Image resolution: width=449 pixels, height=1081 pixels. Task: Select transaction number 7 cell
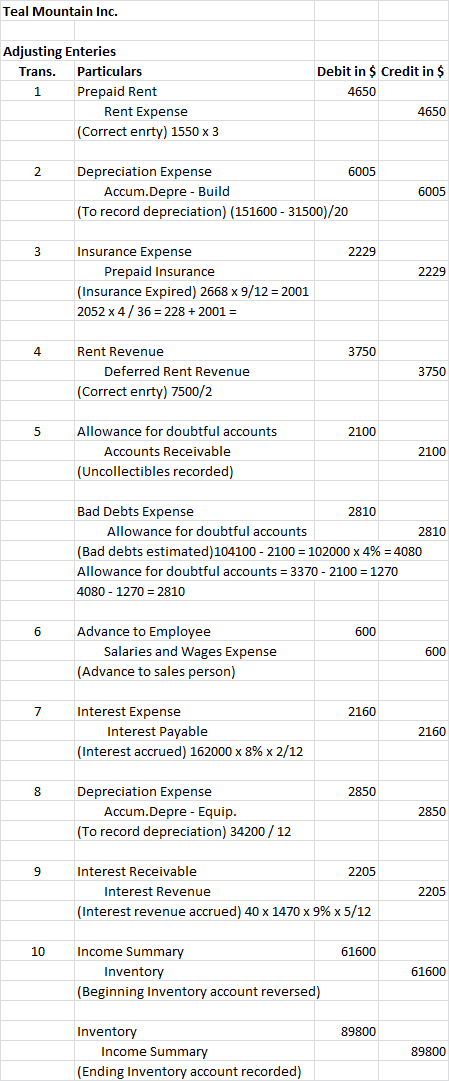click(x=38, y=711)
